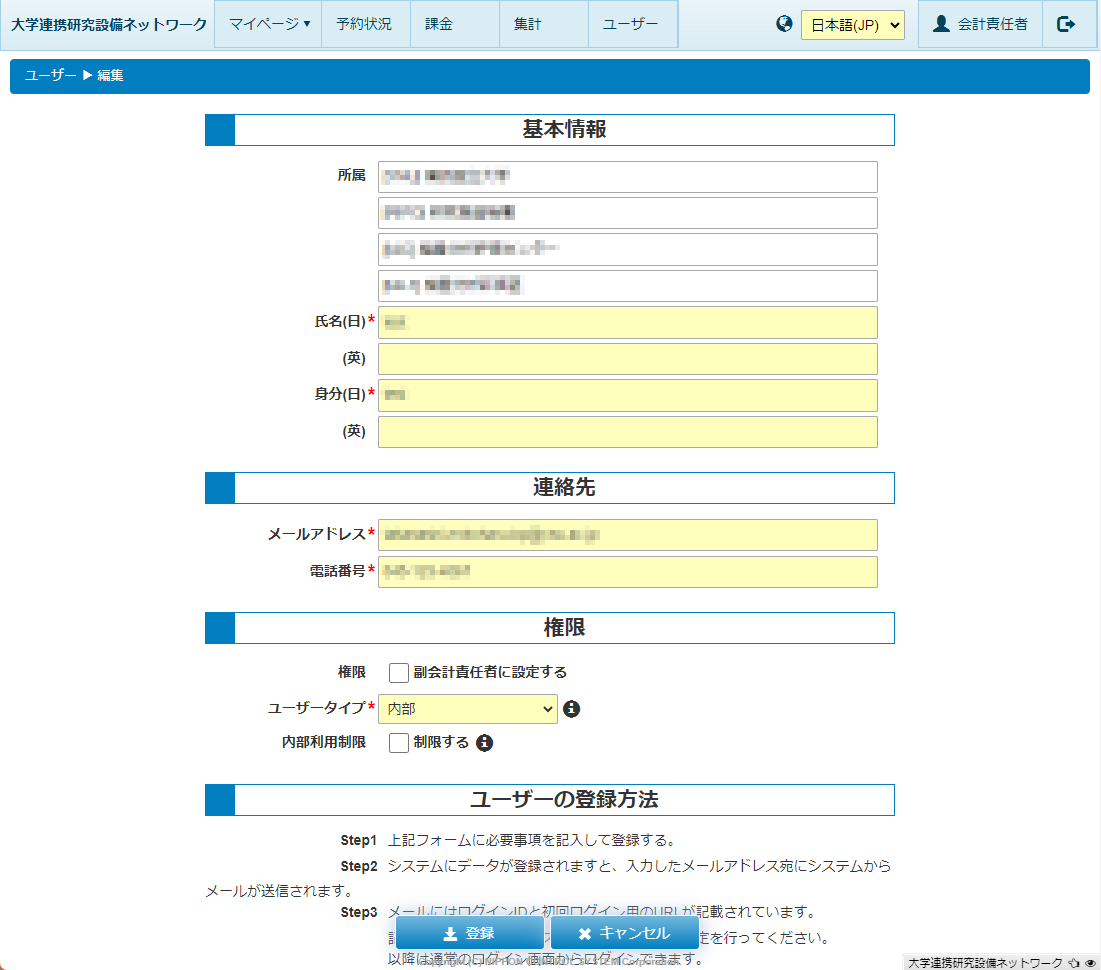Click the footer 大学連携研究設備ネットワーク label
1101x970 pixels.
[x=985, y=963]
